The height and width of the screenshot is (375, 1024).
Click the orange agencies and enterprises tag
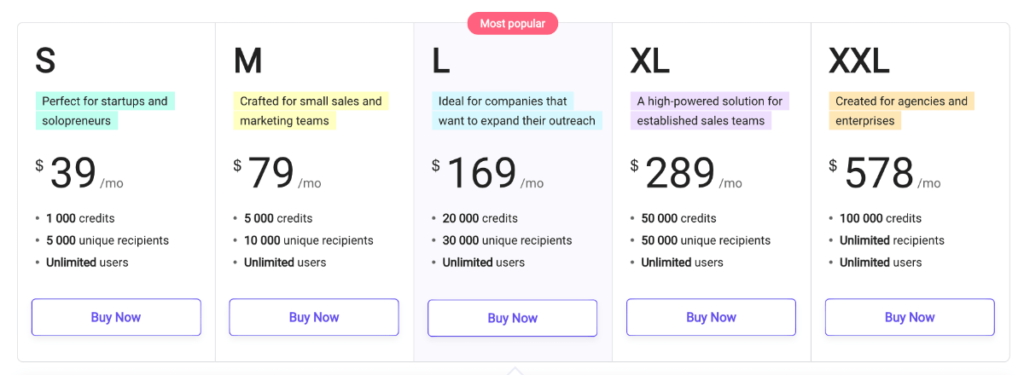(x=902, y=111)
